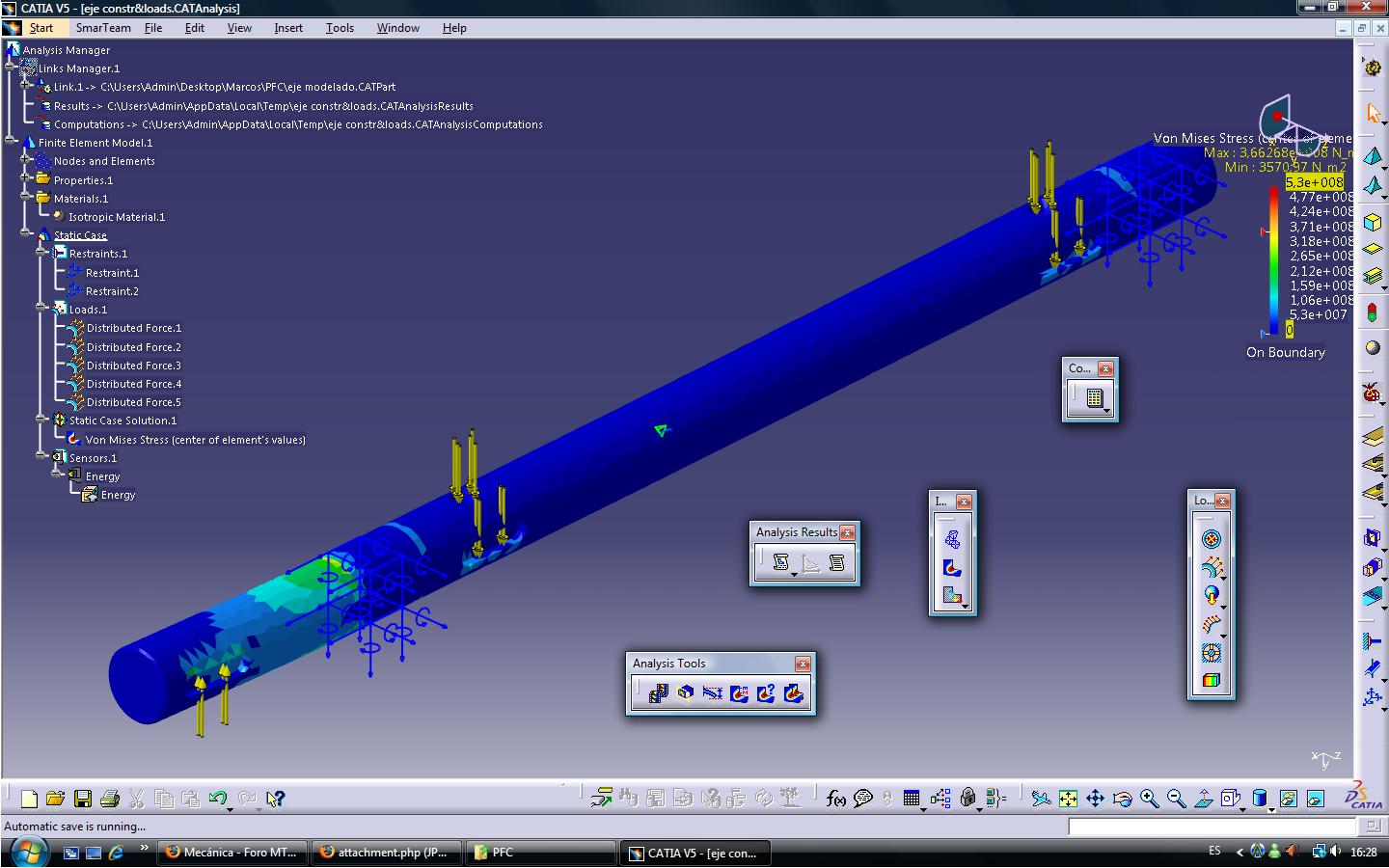The image size is (1389, 868).
Task: Click the Temperature Field icon in Loads toolbar
Action: [1212, 681]
